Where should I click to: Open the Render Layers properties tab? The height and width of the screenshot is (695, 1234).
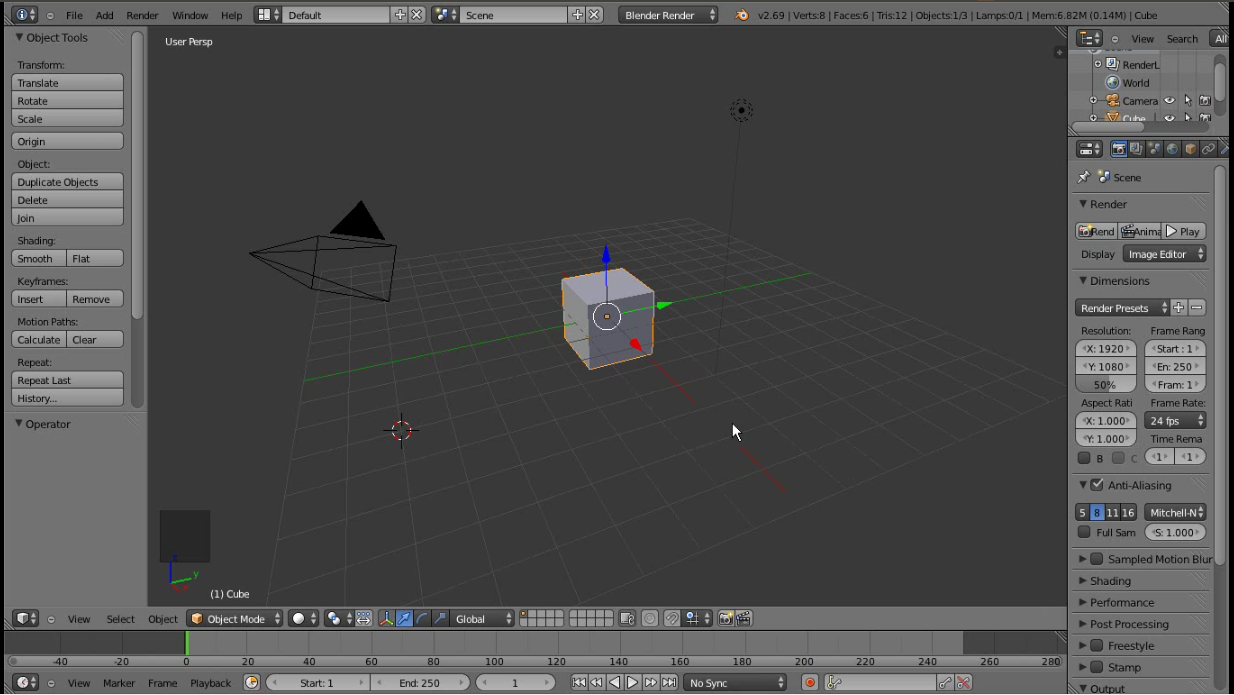click(1137, 149)
